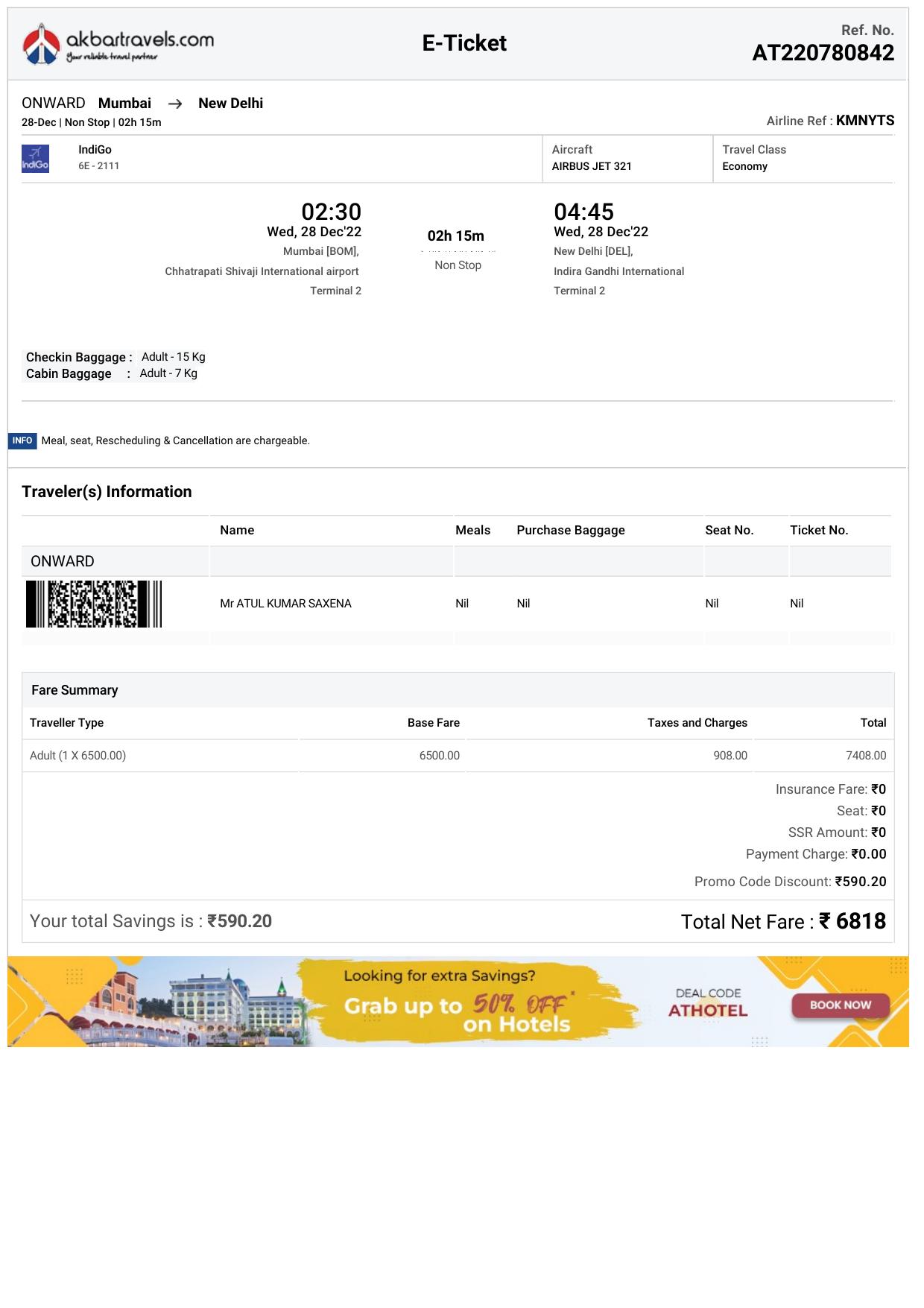
Task: Click the E-Ticket heading
Action: click(464, 43)
